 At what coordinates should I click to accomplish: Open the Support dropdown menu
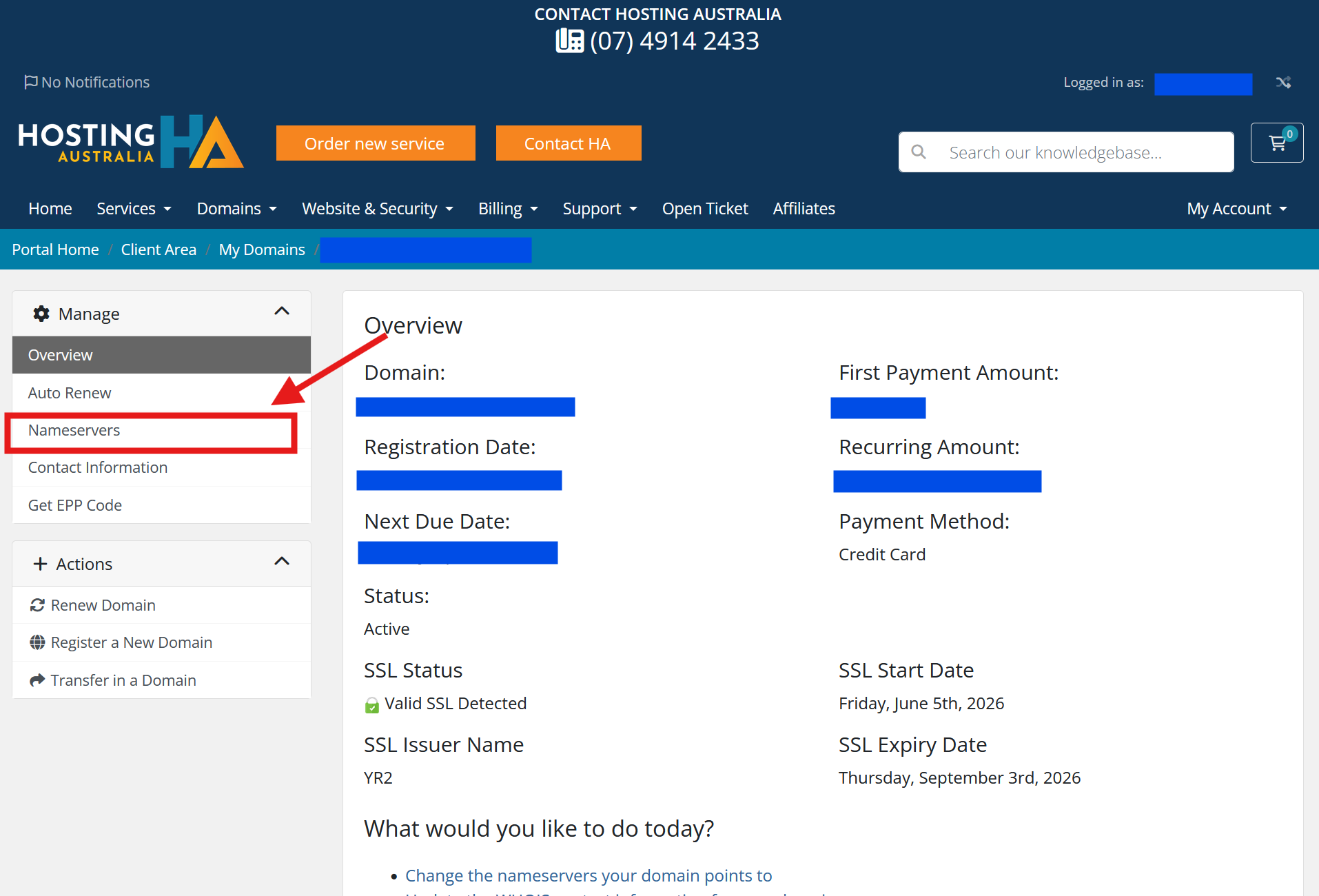click(600, 209)
